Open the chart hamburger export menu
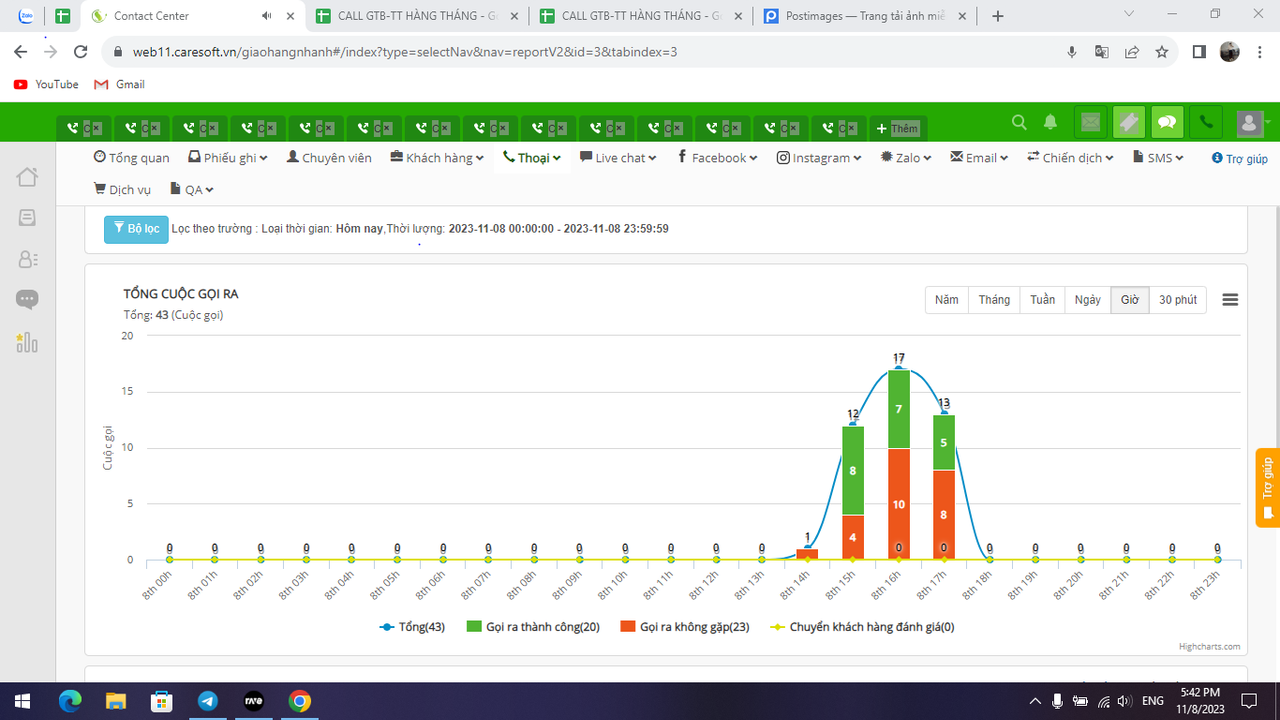Viewport: 1280px width, 720px height. [1230, 300]
